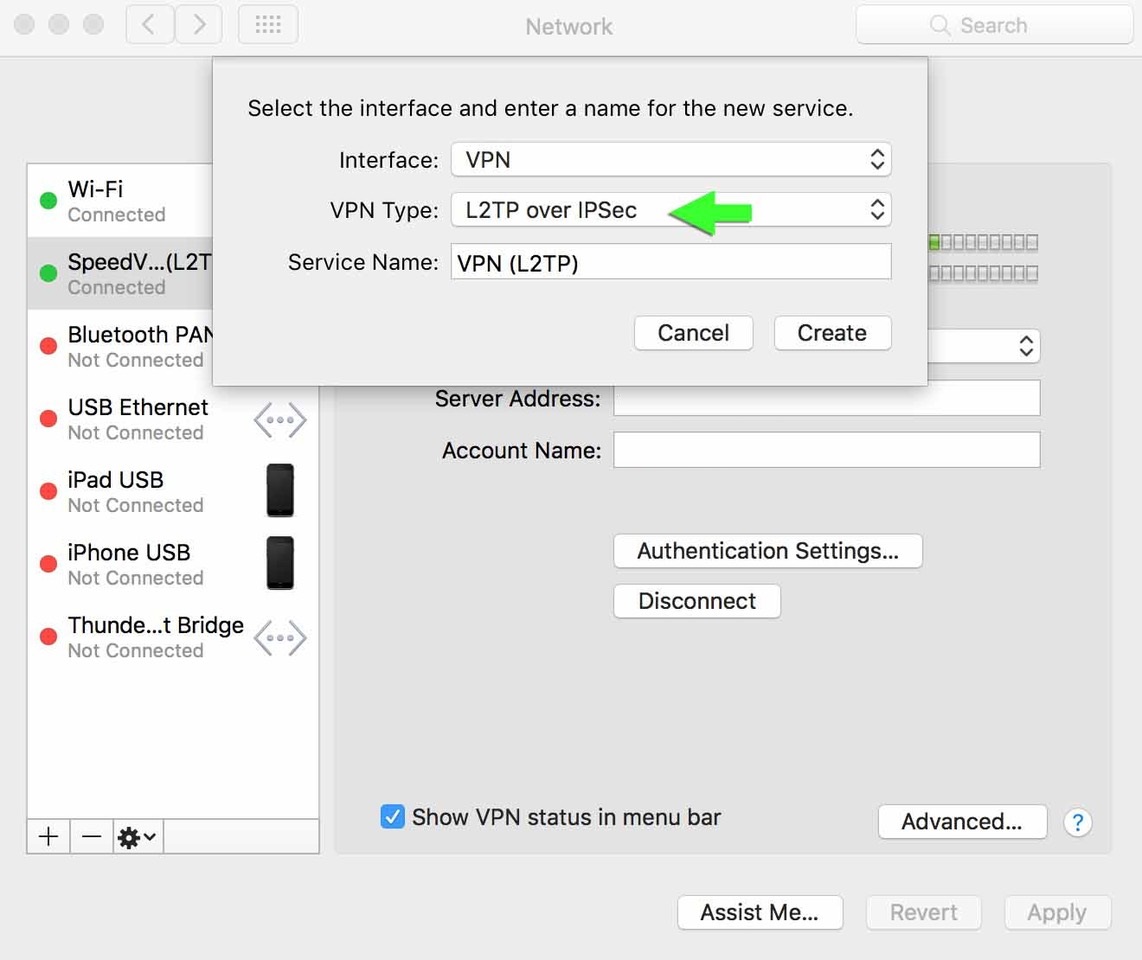Click the back navigation arrow in toolbar
The height and width of the screenshot is (960, 1142).
click(x=150, y=26)
